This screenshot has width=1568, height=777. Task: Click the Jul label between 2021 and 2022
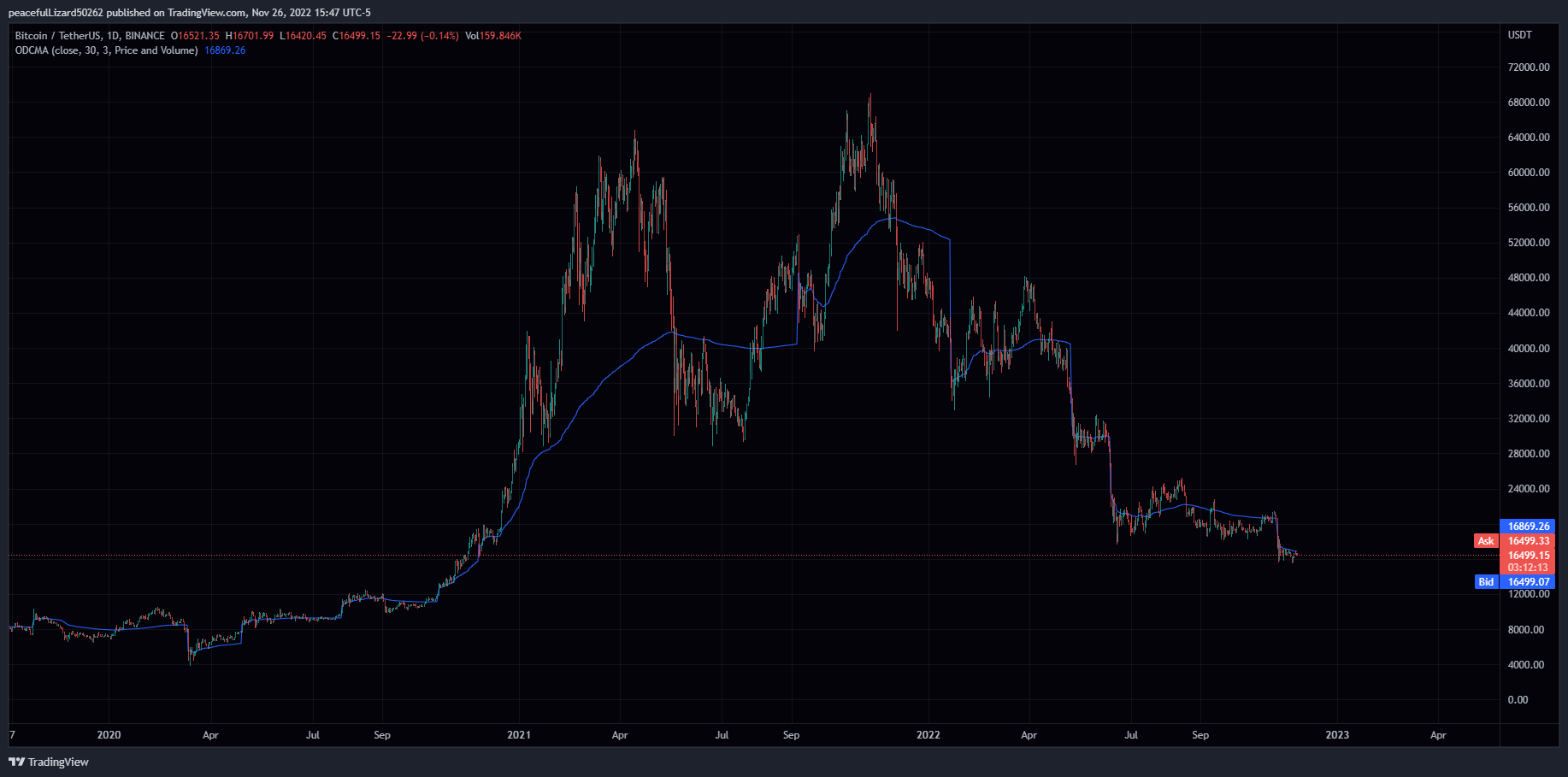(722, 735)
